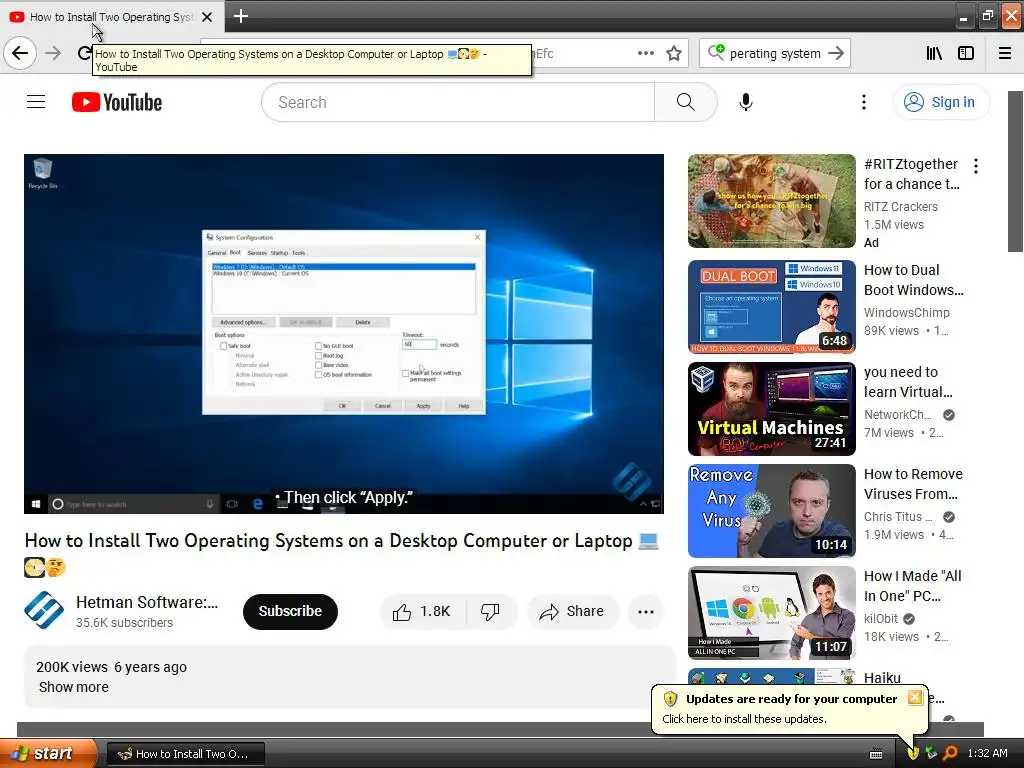Screen dimensions: 1024x768
Task: Click the RITZ Crackers channel name
Action: (901, 206)
